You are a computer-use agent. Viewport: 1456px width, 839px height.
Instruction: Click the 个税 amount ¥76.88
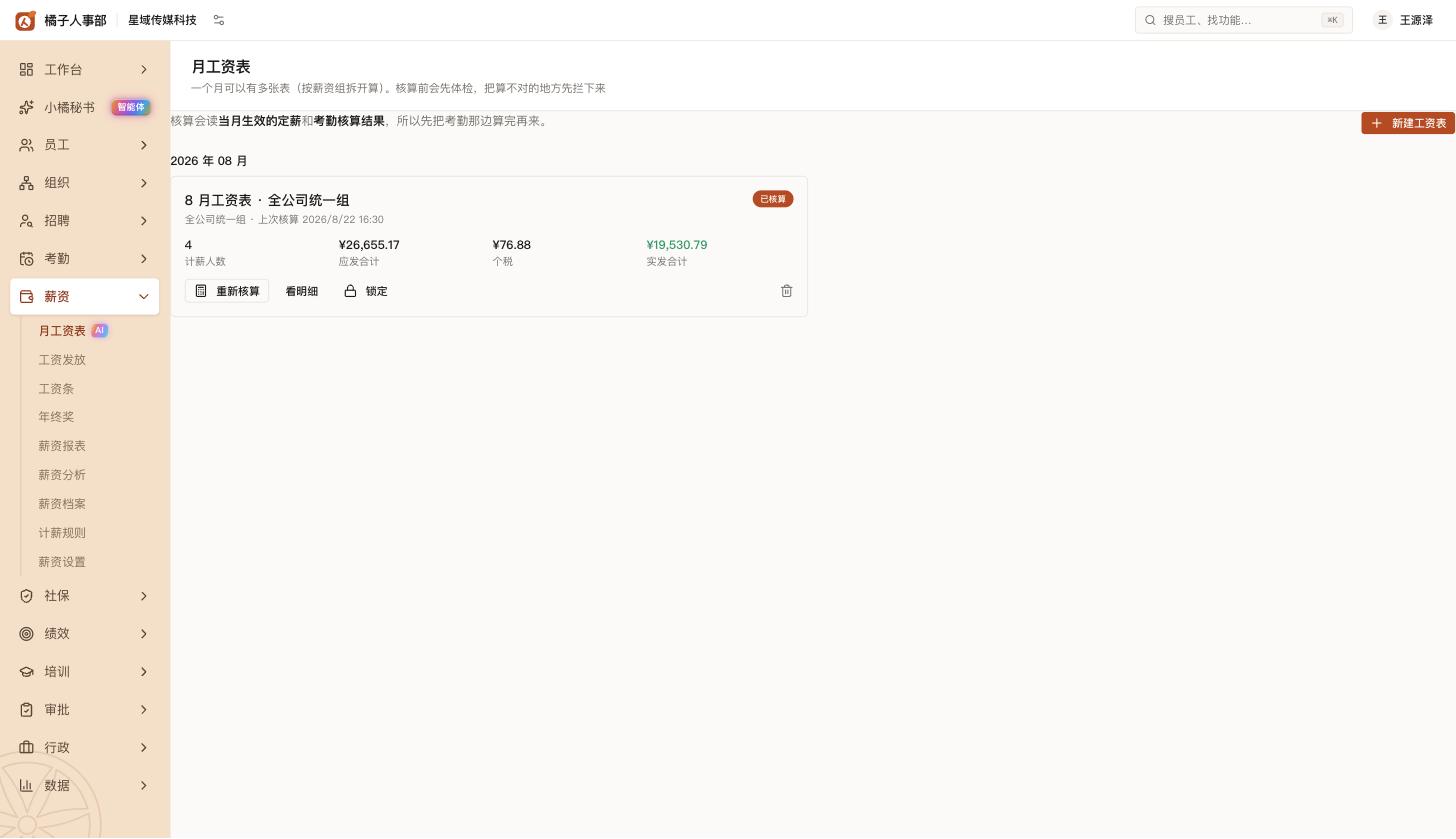(x=512, y=245)
